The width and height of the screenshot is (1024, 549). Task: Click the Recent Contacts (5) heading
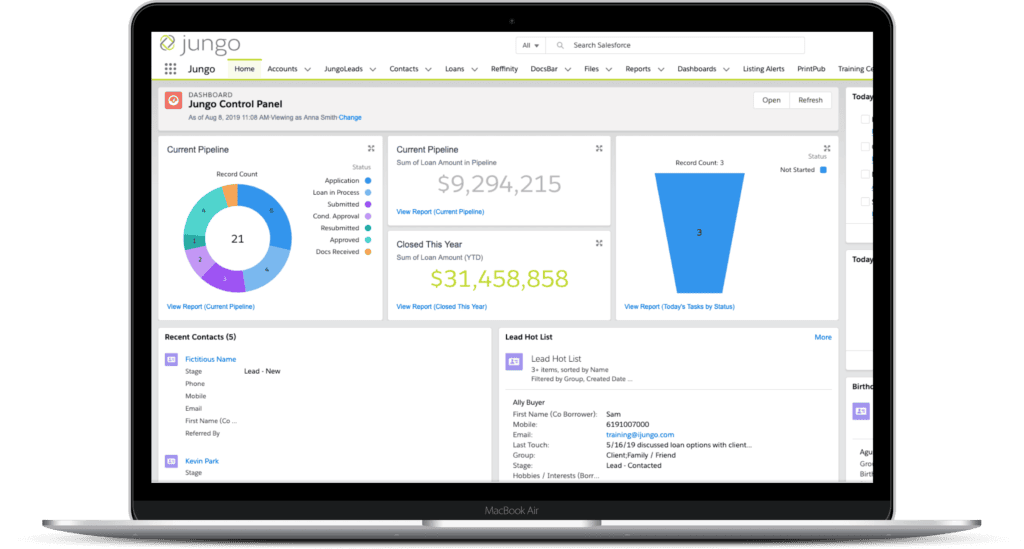[x=200, y=337]
